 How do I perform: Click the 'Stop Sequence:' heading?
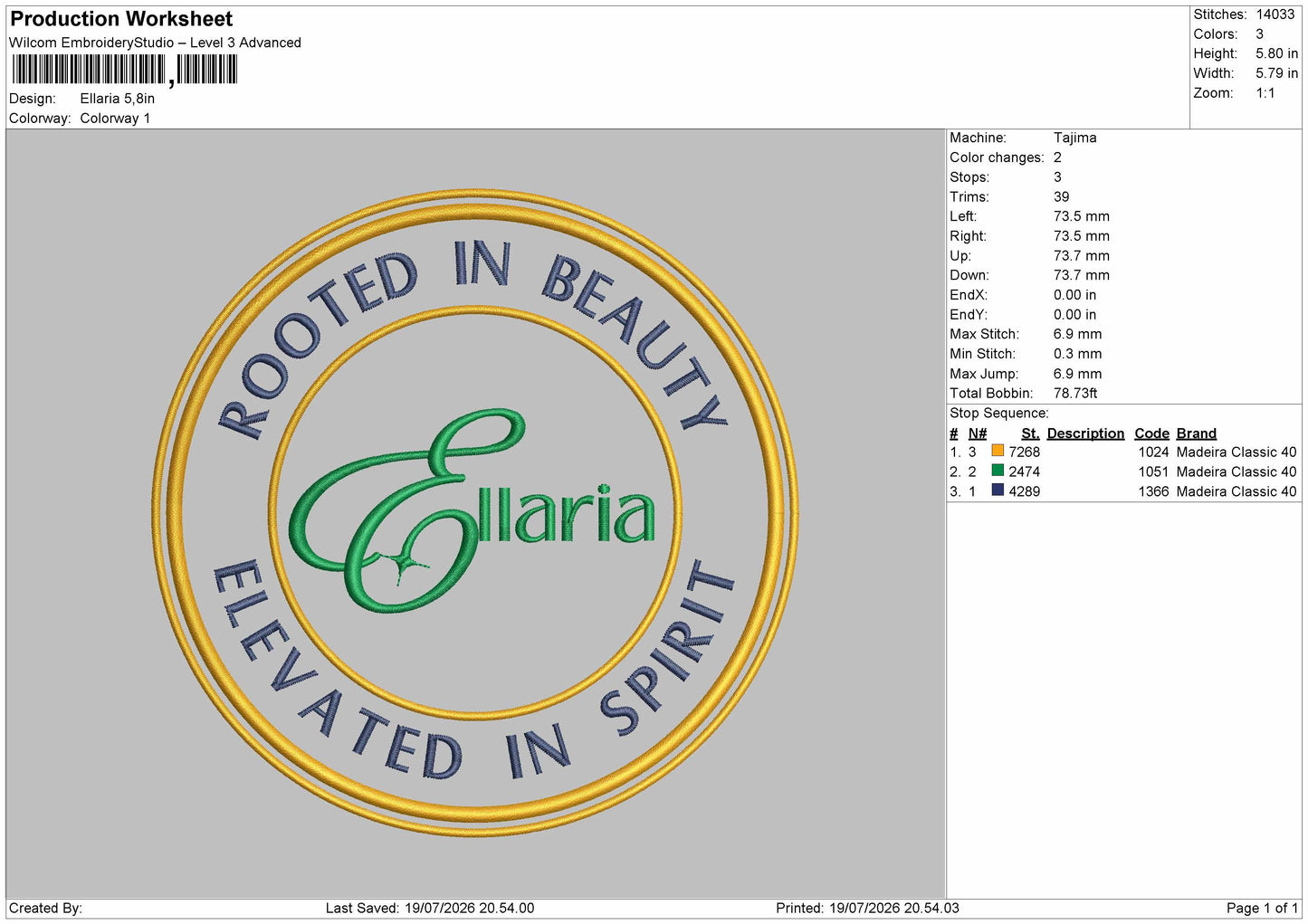(998, 414)
